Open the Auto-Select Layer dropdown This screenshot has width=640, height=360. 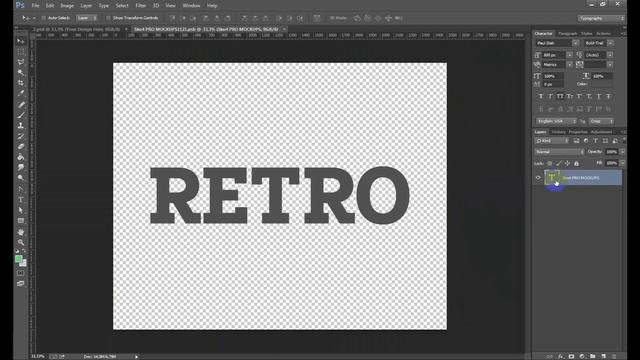pyautogui.click(x=87, y=18)
